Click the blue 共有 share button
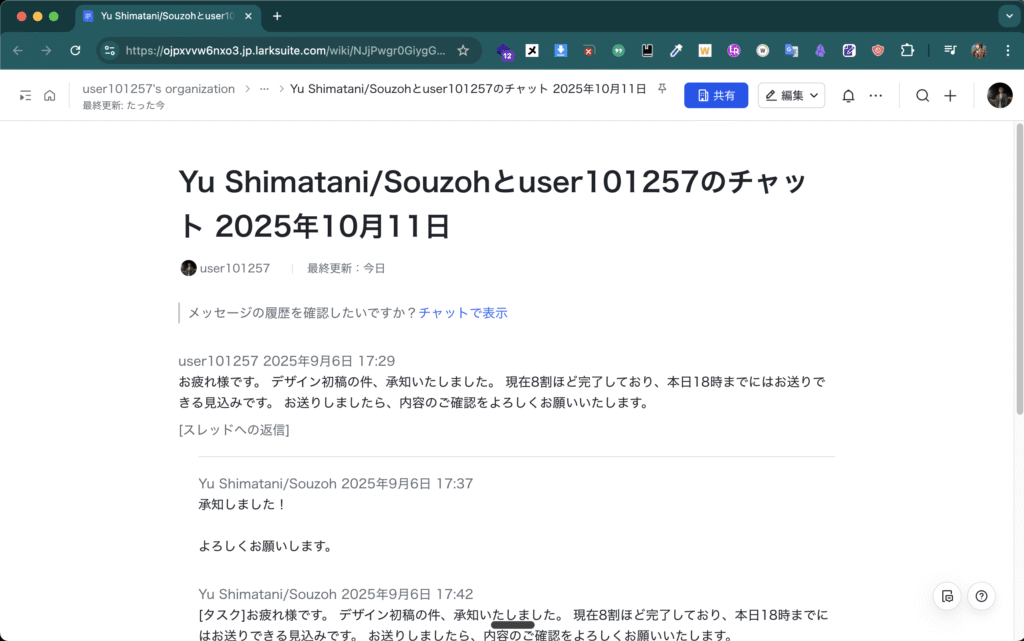The width and height of the screenshot is (1024, 641). point(715,96)
